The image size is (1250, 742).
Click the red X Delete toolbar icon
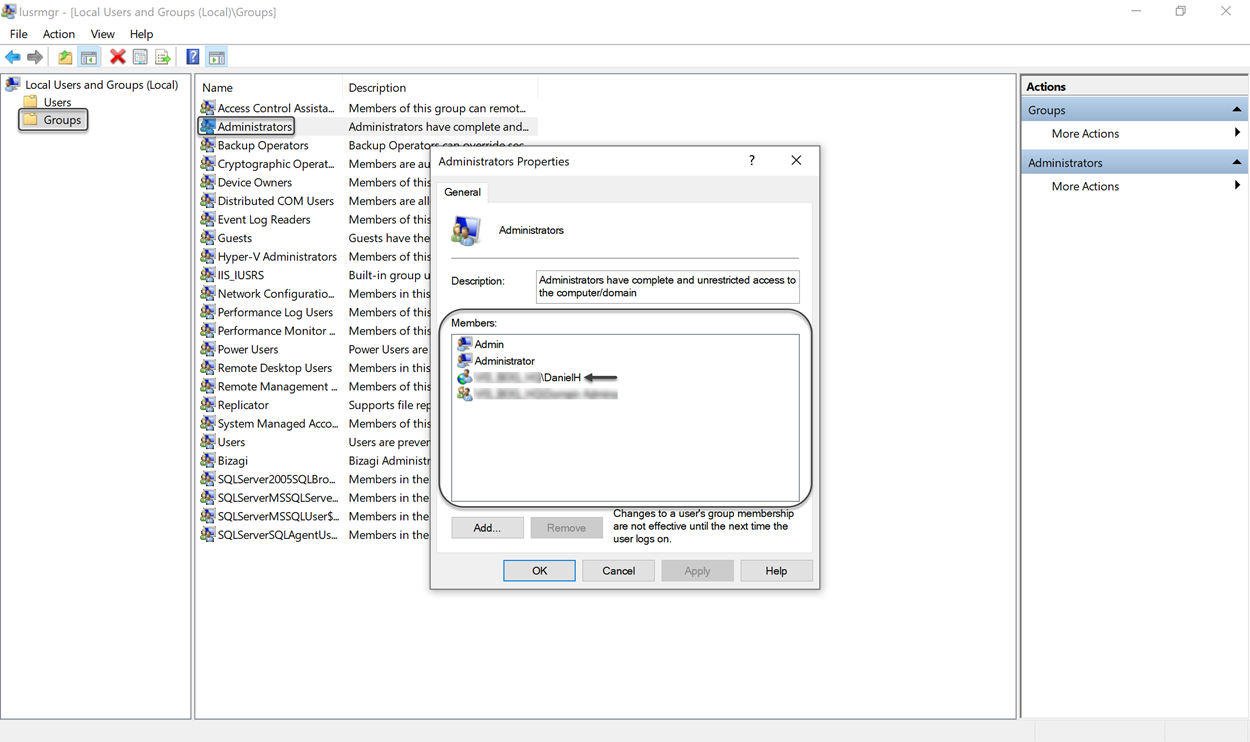(118, 57)
